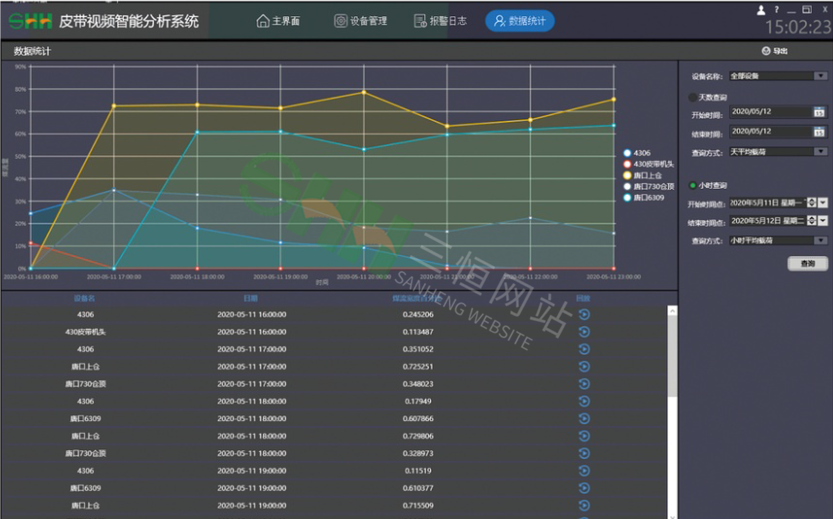Toggle 唐口上仓 series in chart legend
Image resolution: width=833 pixels, height=519 pixels.
(627, 175)
